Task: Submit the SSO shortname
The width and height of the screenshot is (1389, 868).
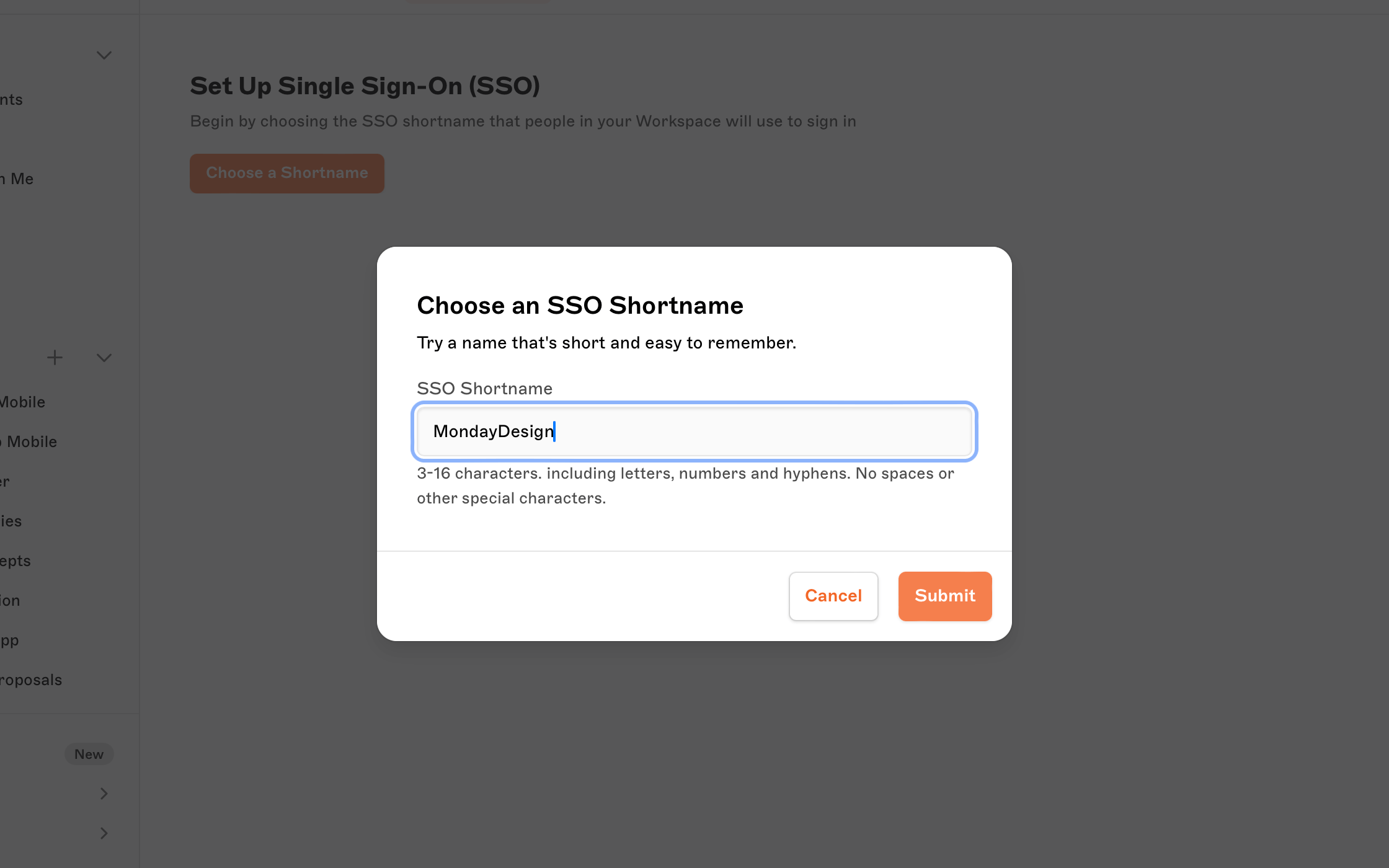Action: pos(944,596)
